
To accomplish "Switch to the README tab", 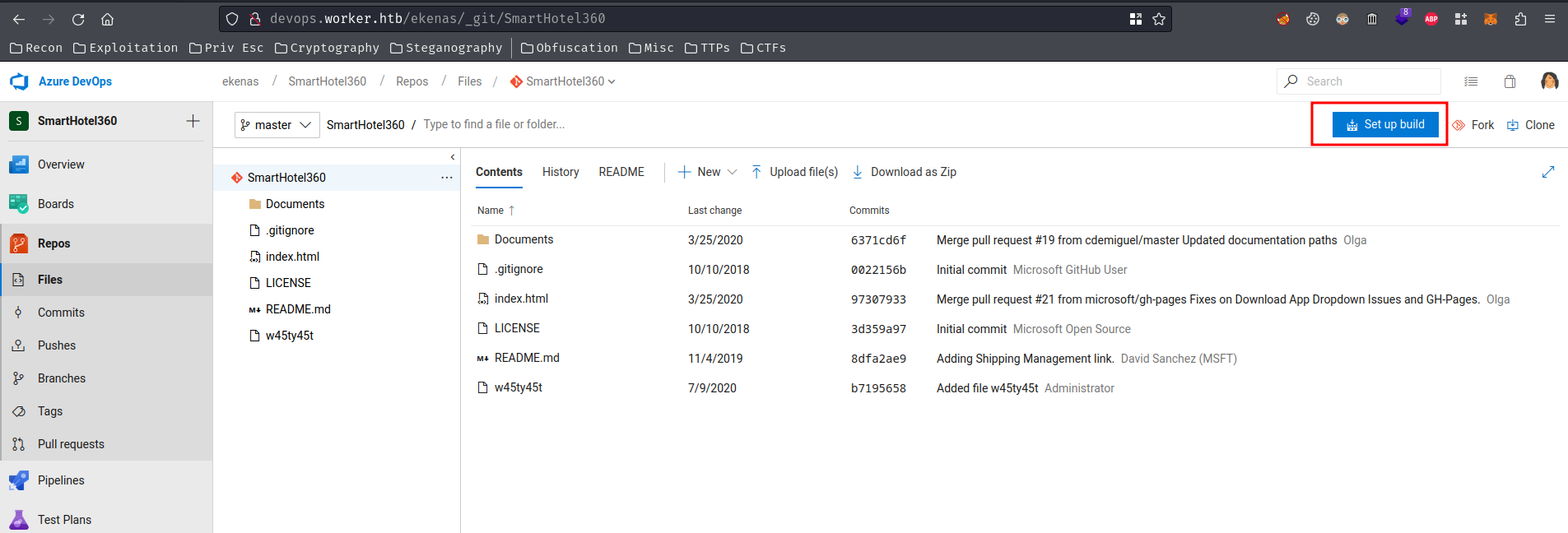I will (621, 172).
